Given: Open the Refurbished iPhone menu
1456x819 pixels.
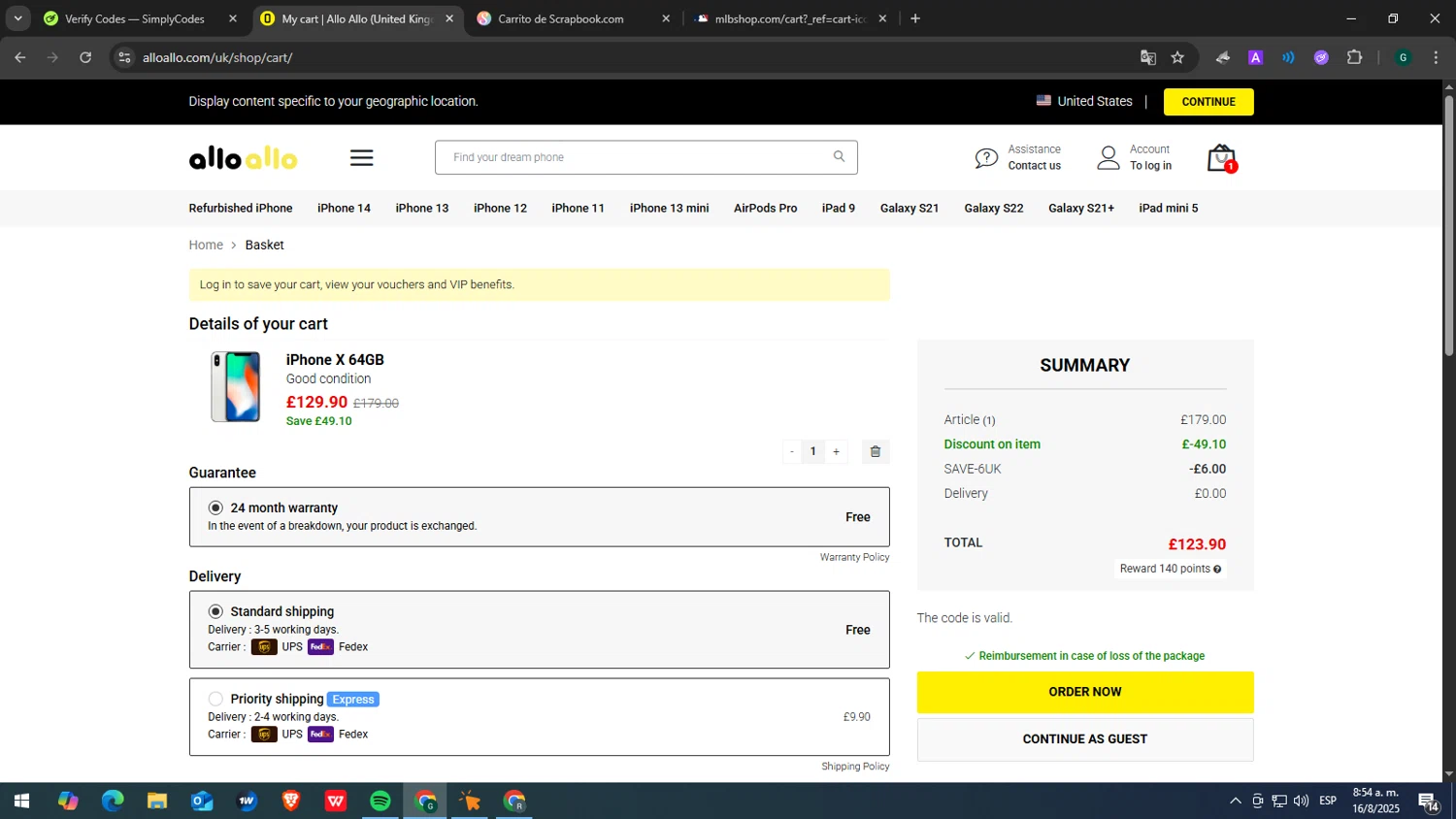Looking at the screenshot, I should pos(241,208).
